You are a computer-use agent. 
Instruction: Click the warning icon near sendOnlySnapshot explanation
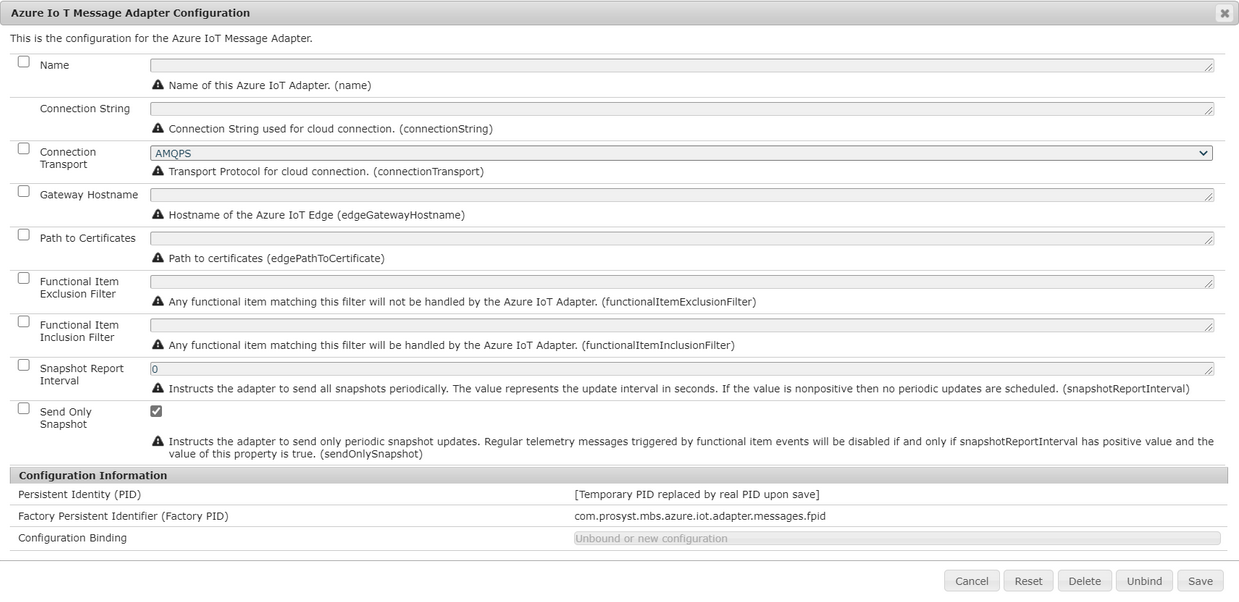coord(158,440)
